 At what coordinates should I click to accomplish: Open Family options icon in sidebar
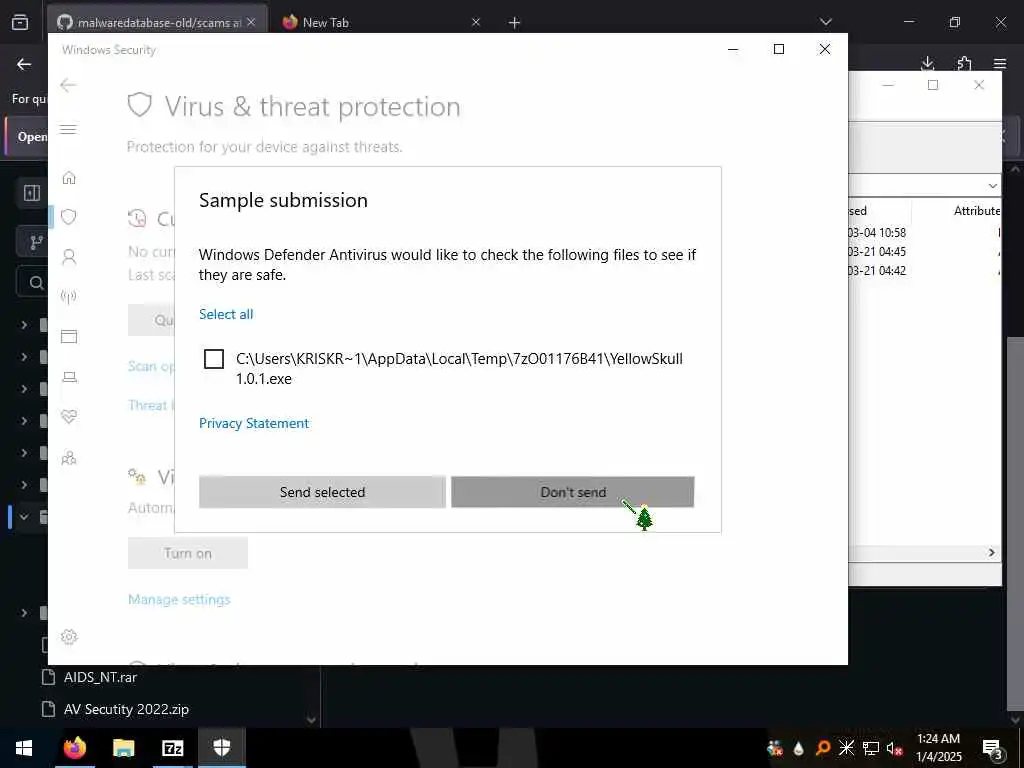coord(69,458)
